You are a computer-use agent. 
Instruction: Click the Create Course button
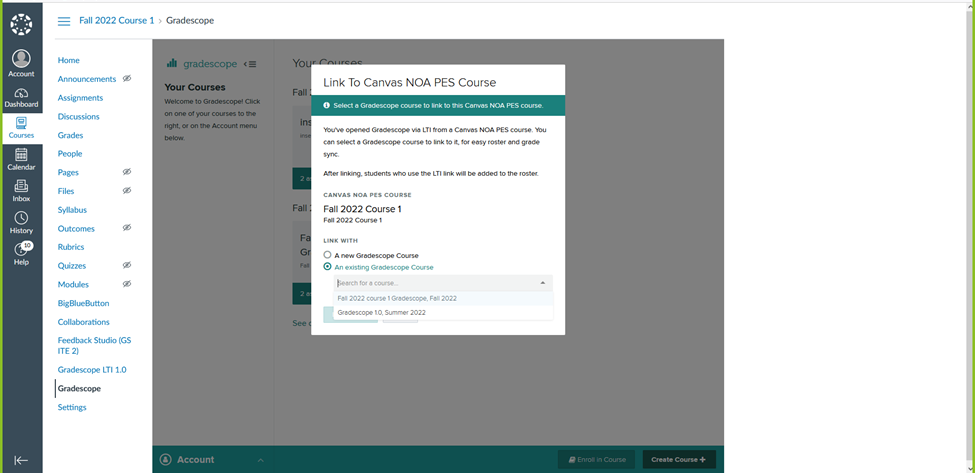(x=679, y=459)
